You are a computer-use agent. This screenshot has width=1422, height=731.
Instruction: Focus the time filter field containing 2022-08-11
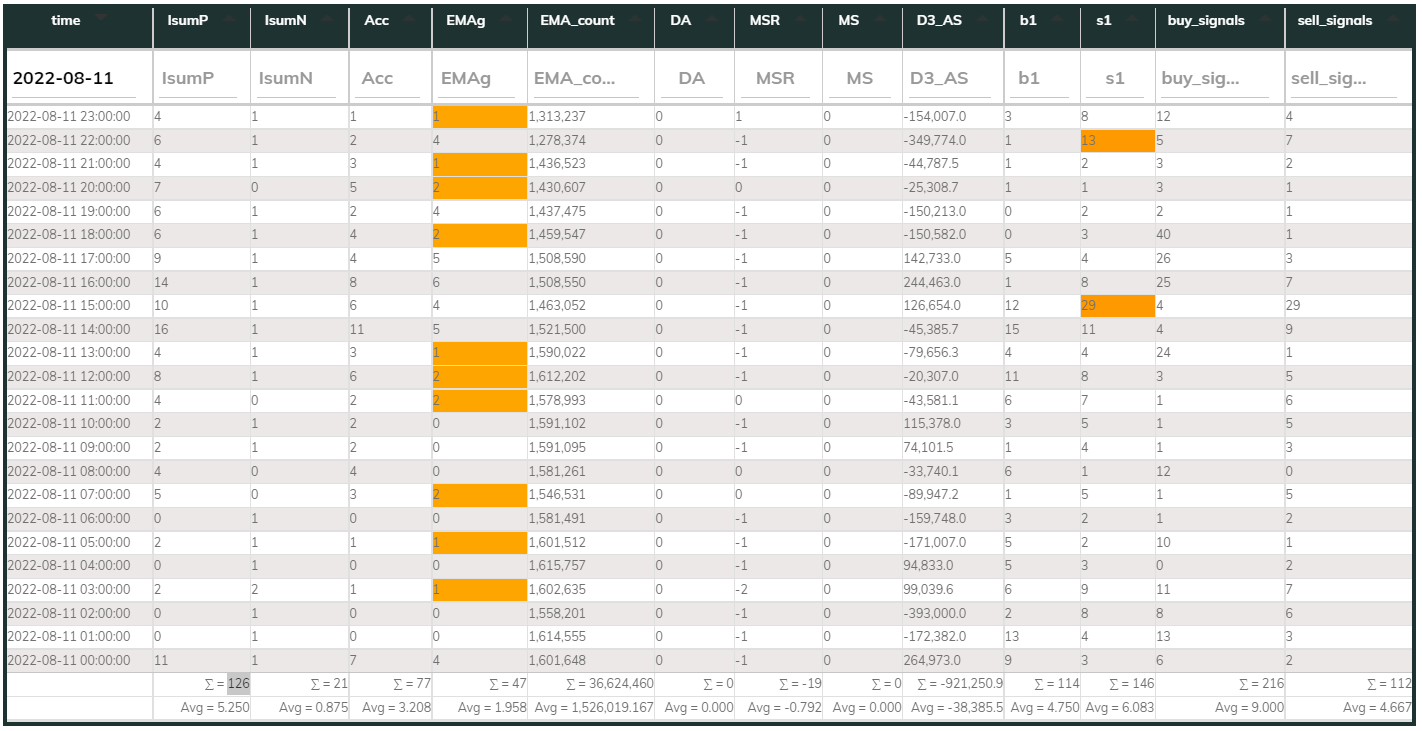pyautogui.click(x=76, y=78)
